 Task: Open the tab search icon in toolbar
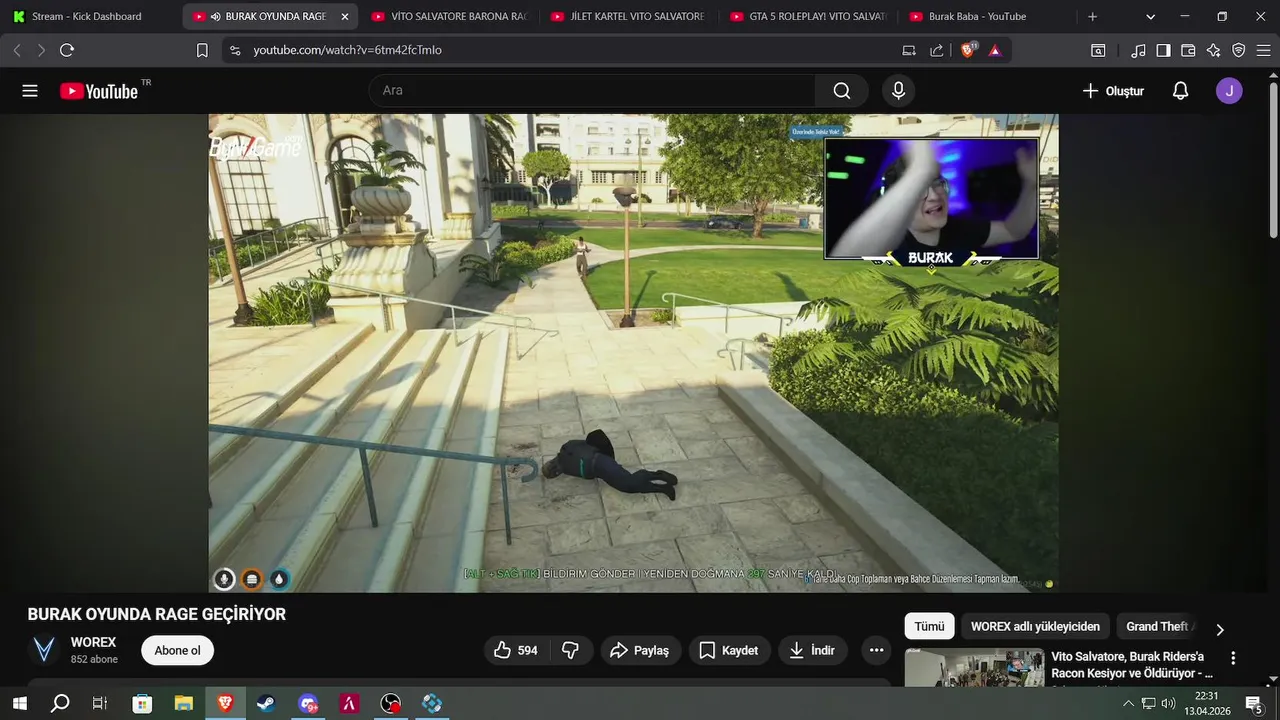pyautogui.click(x=1098, y=50)
